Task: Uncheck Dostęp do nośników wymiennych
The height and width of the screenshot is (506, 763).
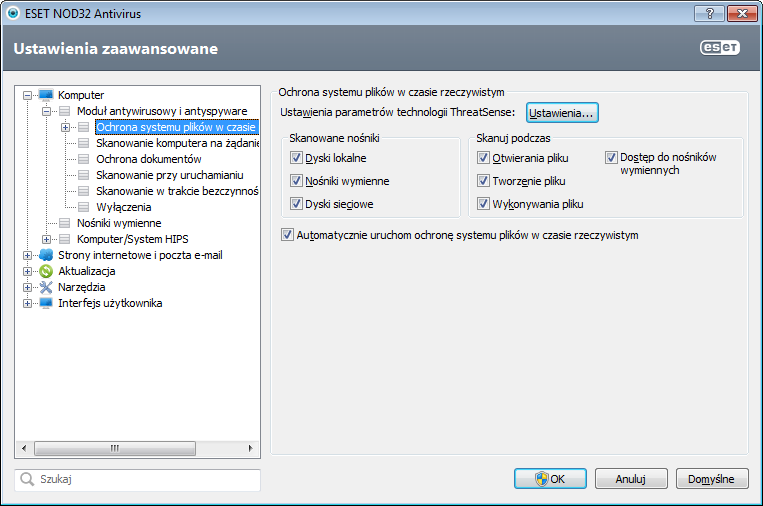Action: coord(611,157)
